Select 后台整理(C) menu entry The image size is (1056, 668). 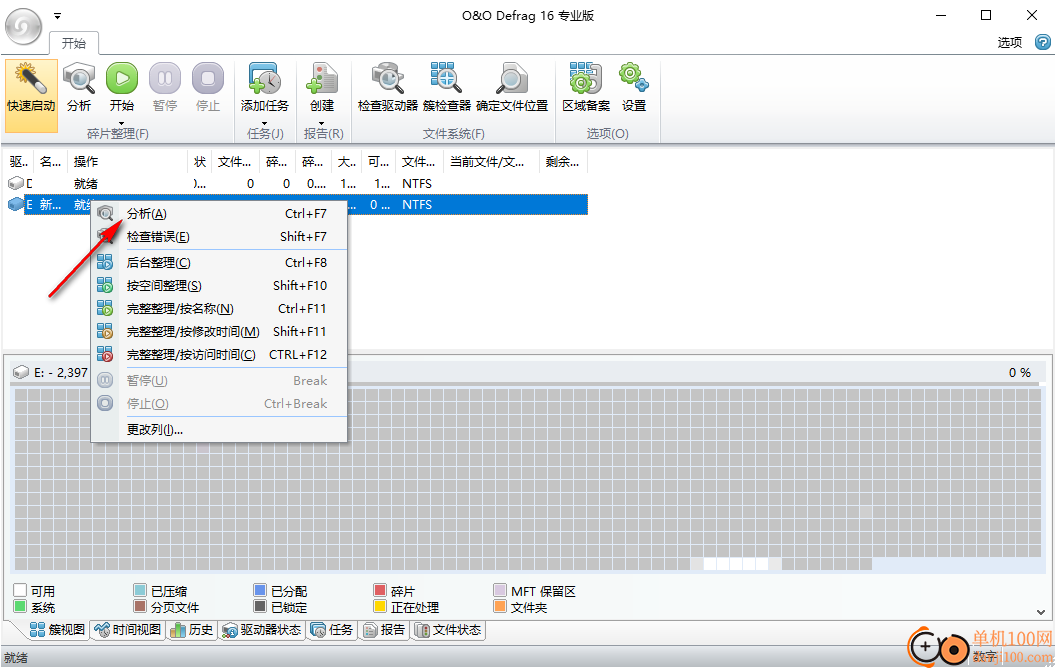[219, 263]
